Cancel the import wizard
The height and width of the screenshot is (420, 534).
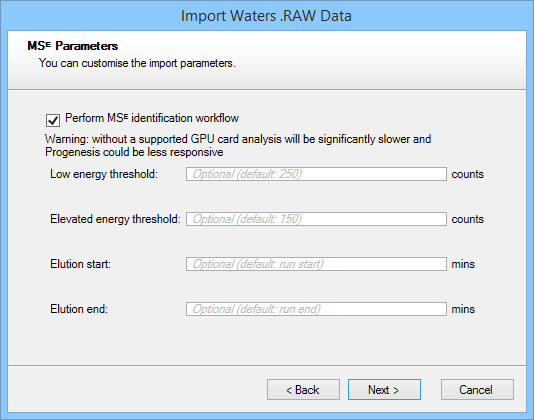pos(477,389)
